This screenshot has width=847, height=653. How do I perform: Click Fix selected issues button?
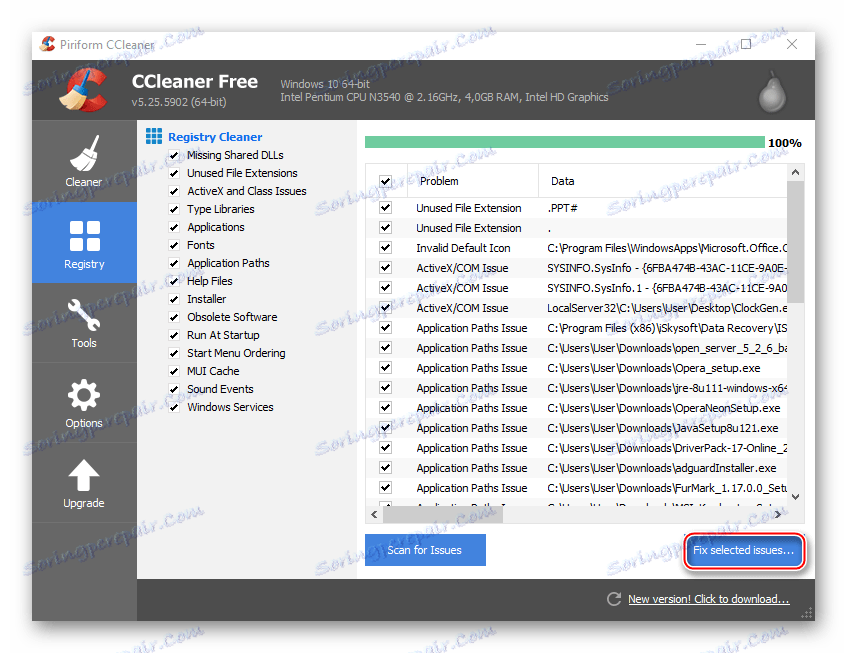[x=744, y=550]
